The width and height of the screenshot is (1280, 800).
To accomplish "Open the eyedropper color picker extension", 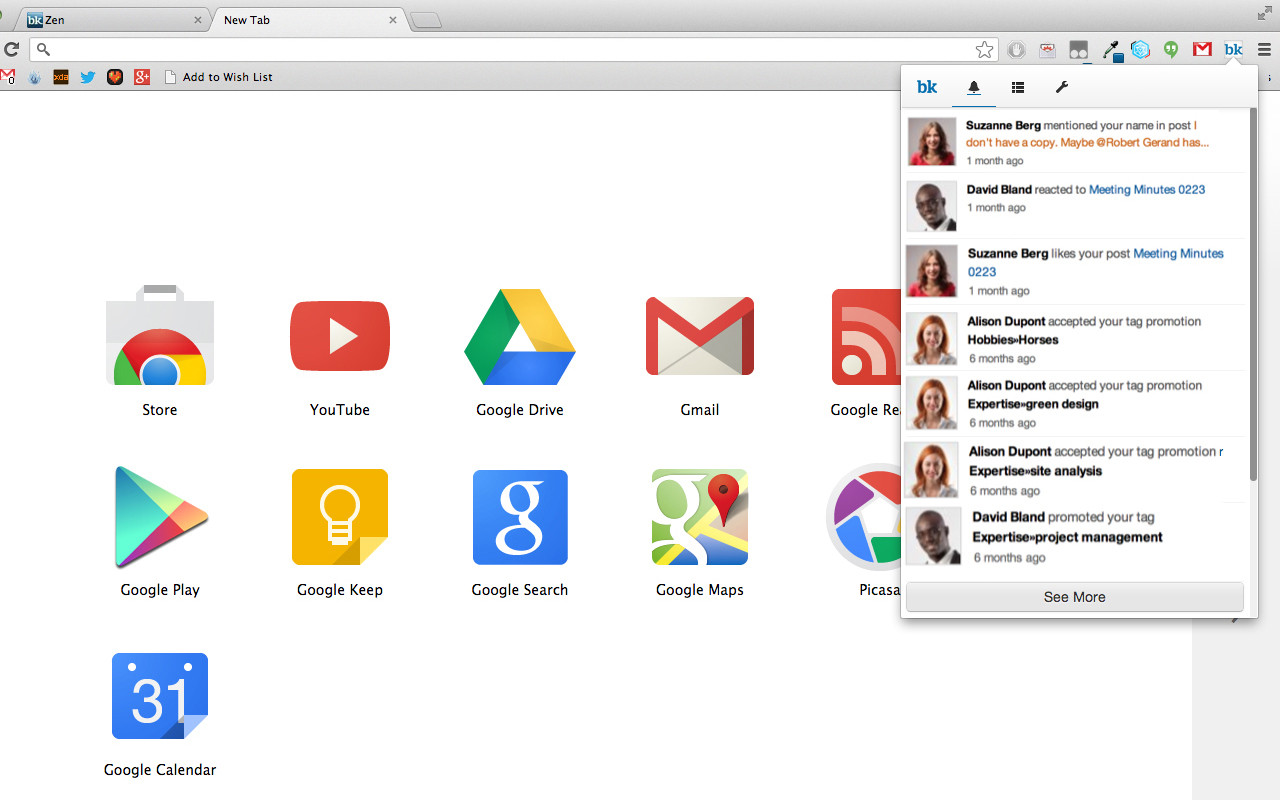I will (x=1112, y=49).
